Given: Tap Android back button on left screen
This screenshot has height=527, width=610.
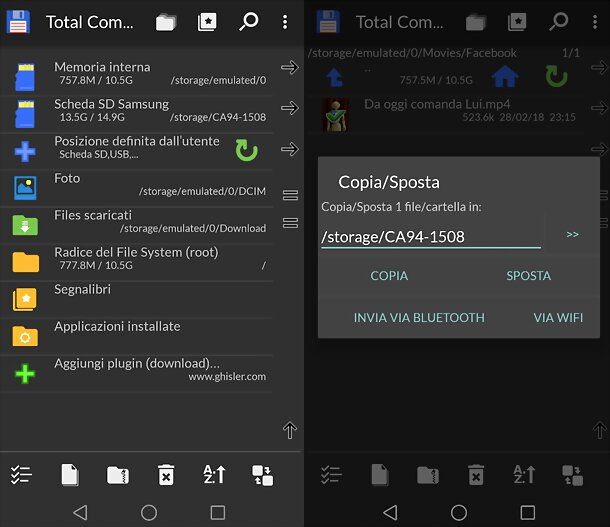Looking at the screenshot, I should (x=81, y=512).
